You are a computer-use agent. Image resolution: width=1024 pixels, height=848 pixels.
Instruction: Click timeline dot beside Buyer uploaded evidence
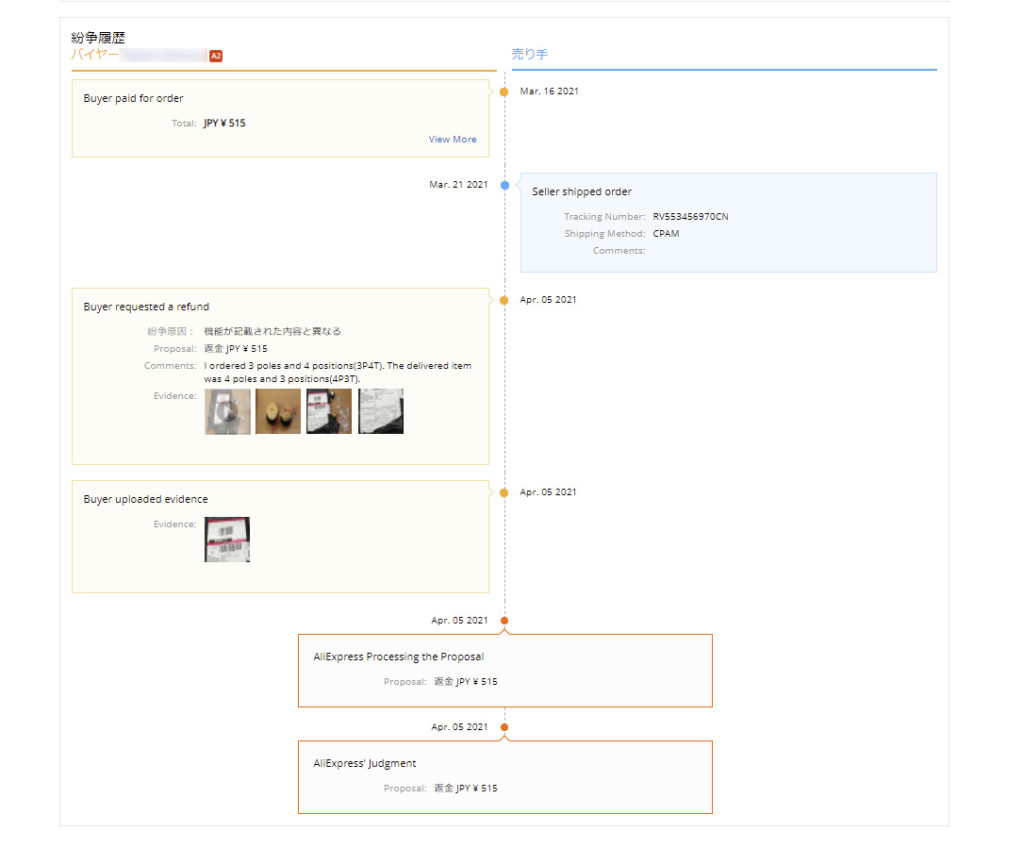504,492
